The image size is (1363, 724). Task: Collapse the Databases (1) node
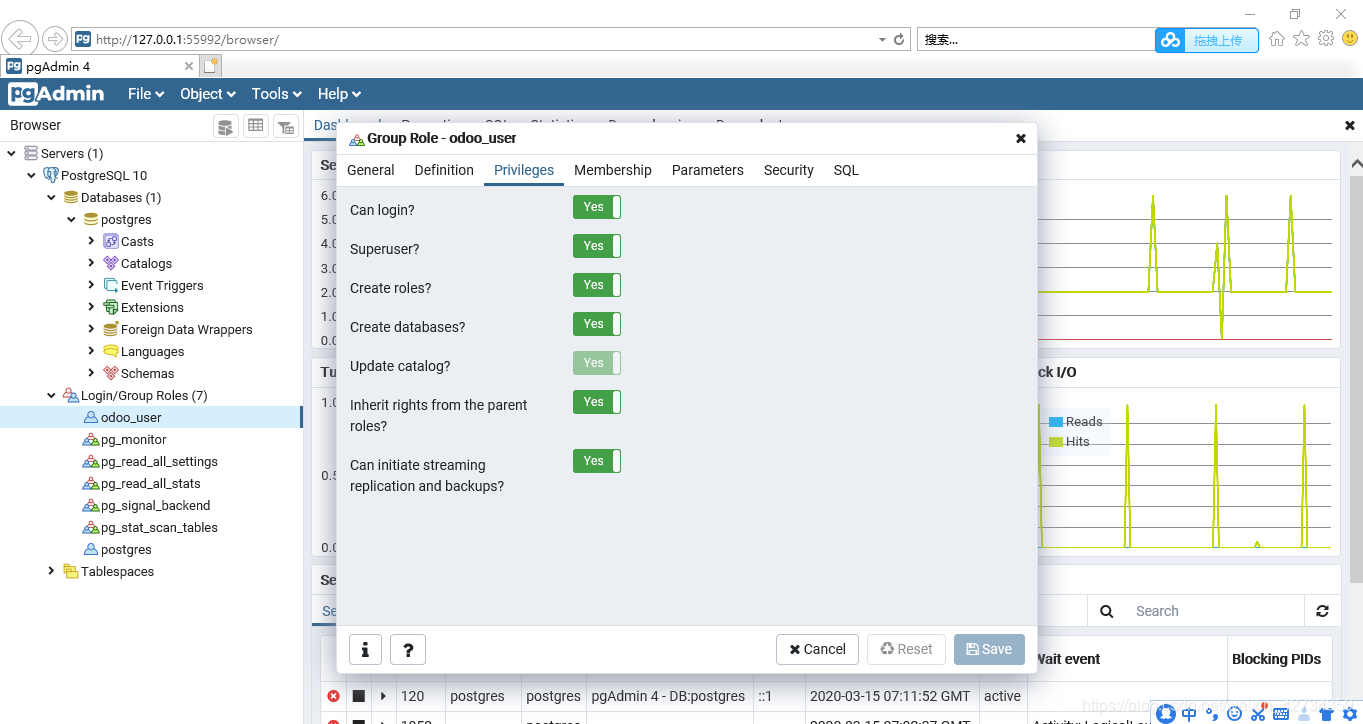click(52, 197)
